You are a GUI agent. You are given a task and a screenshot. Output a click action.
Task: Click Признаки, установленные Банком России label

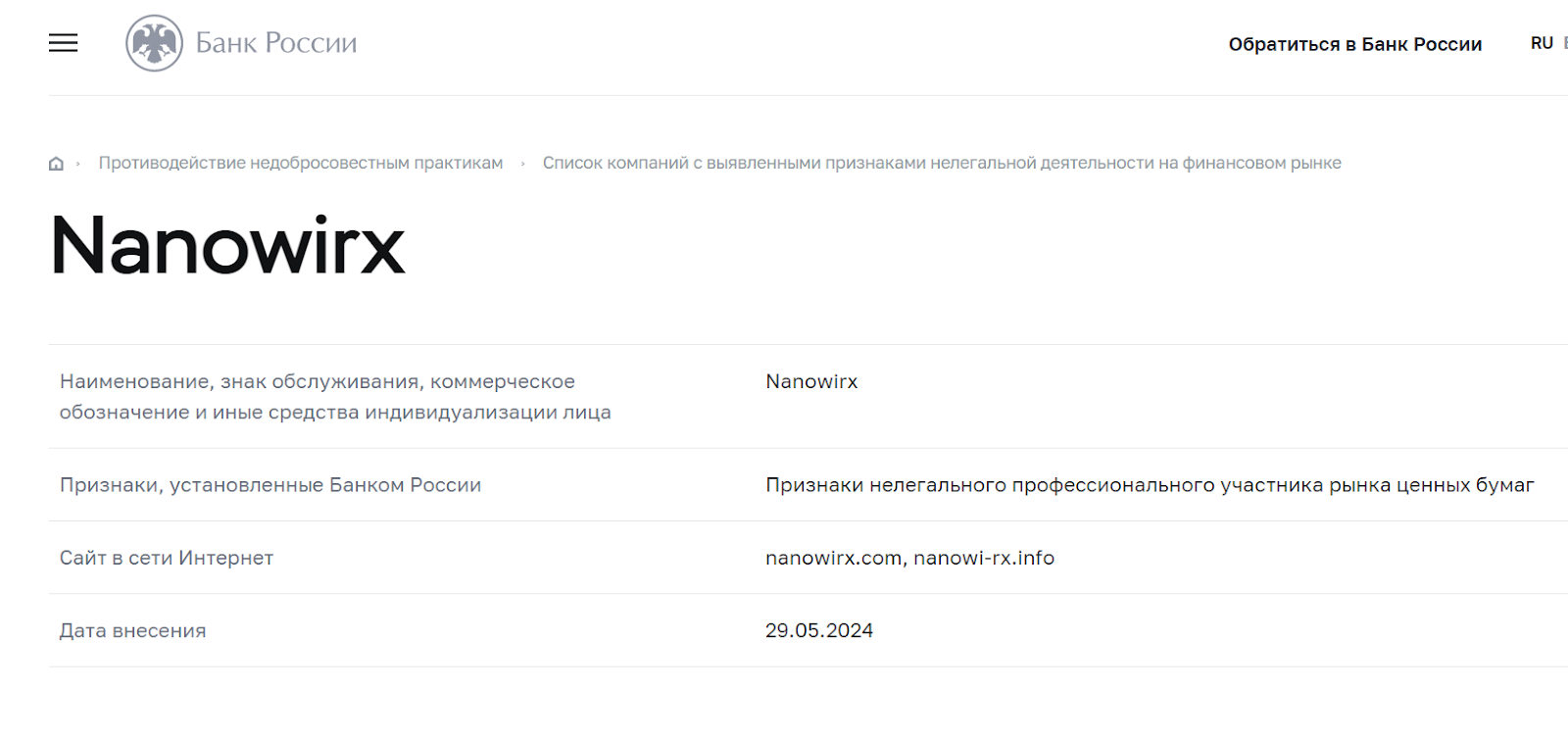(269, 485)
